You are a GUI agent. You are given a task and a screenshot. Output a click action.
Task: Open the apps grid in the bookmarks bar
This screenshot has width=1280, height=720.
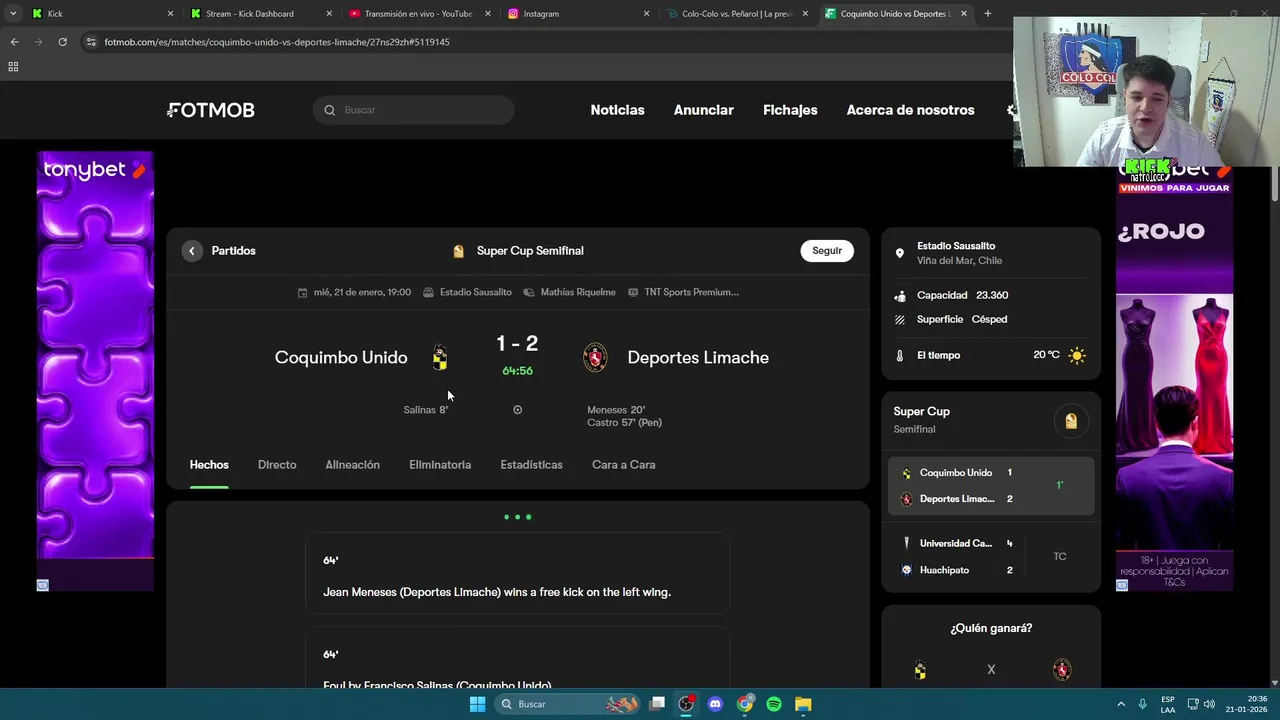(13, 67)
